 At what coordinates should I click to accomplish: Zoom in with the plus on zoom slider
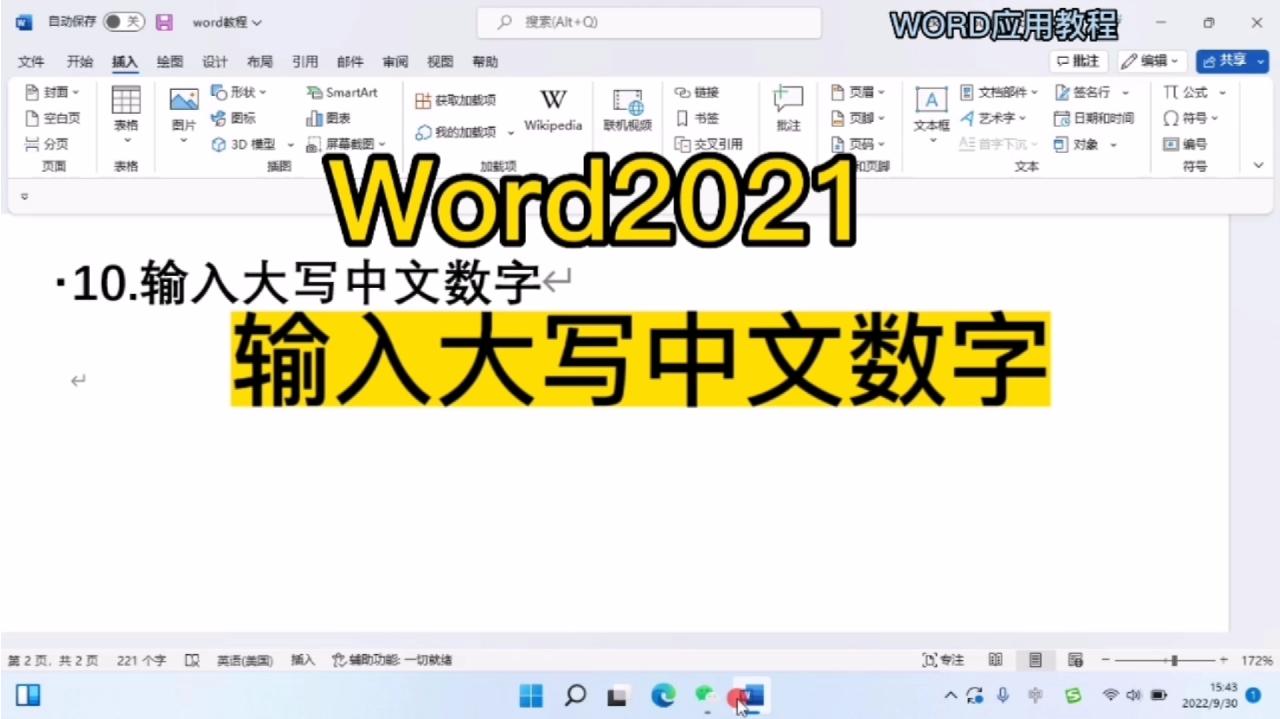click(1224, 660)
